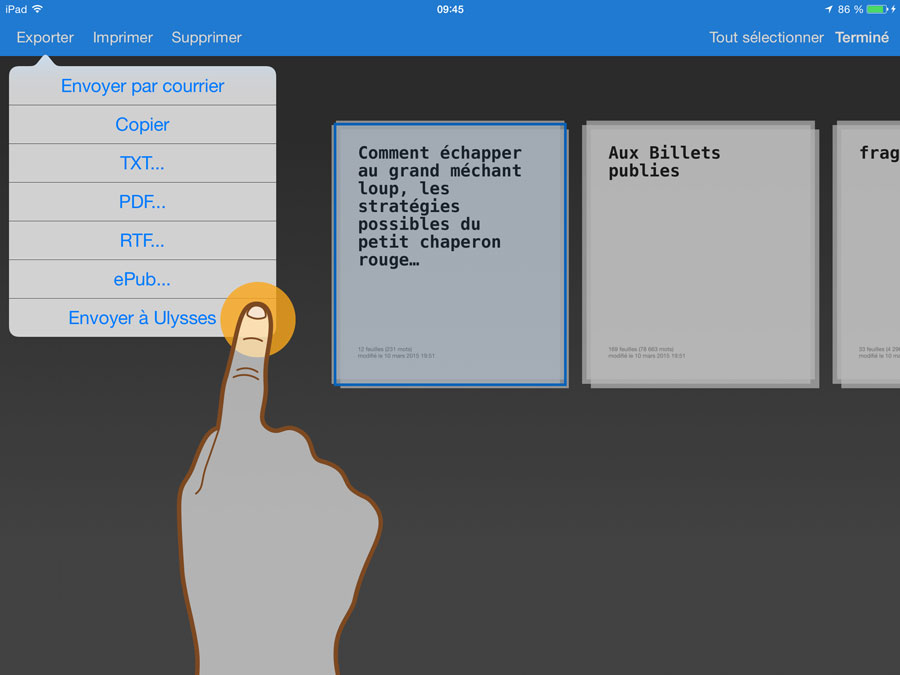This screenshot has height=675, width=900.
Task: Tap Supprimer in the top bar
Action: pos(207,37)
